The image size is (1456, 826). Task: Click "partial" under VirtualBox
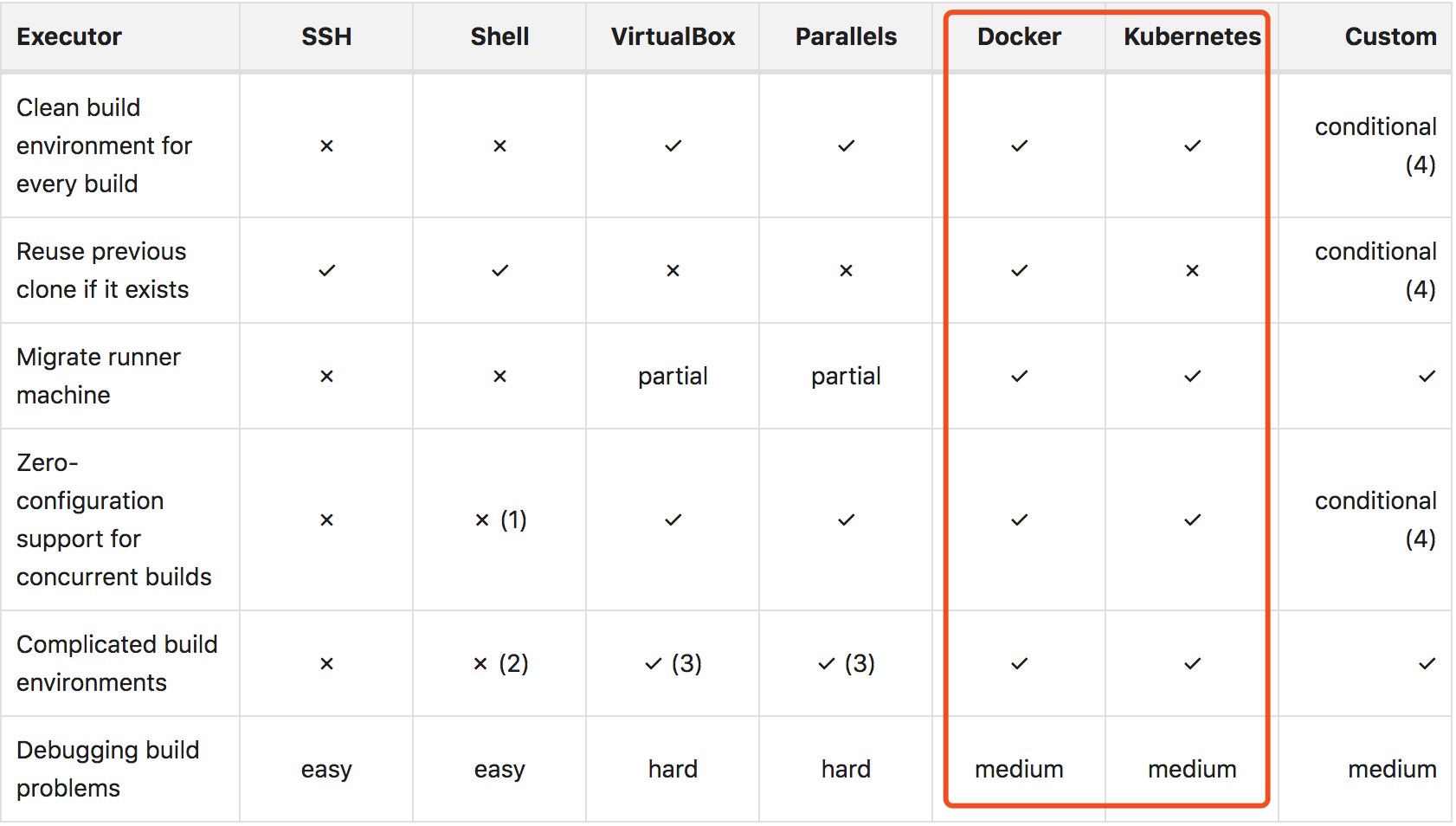tap(673, 376)
